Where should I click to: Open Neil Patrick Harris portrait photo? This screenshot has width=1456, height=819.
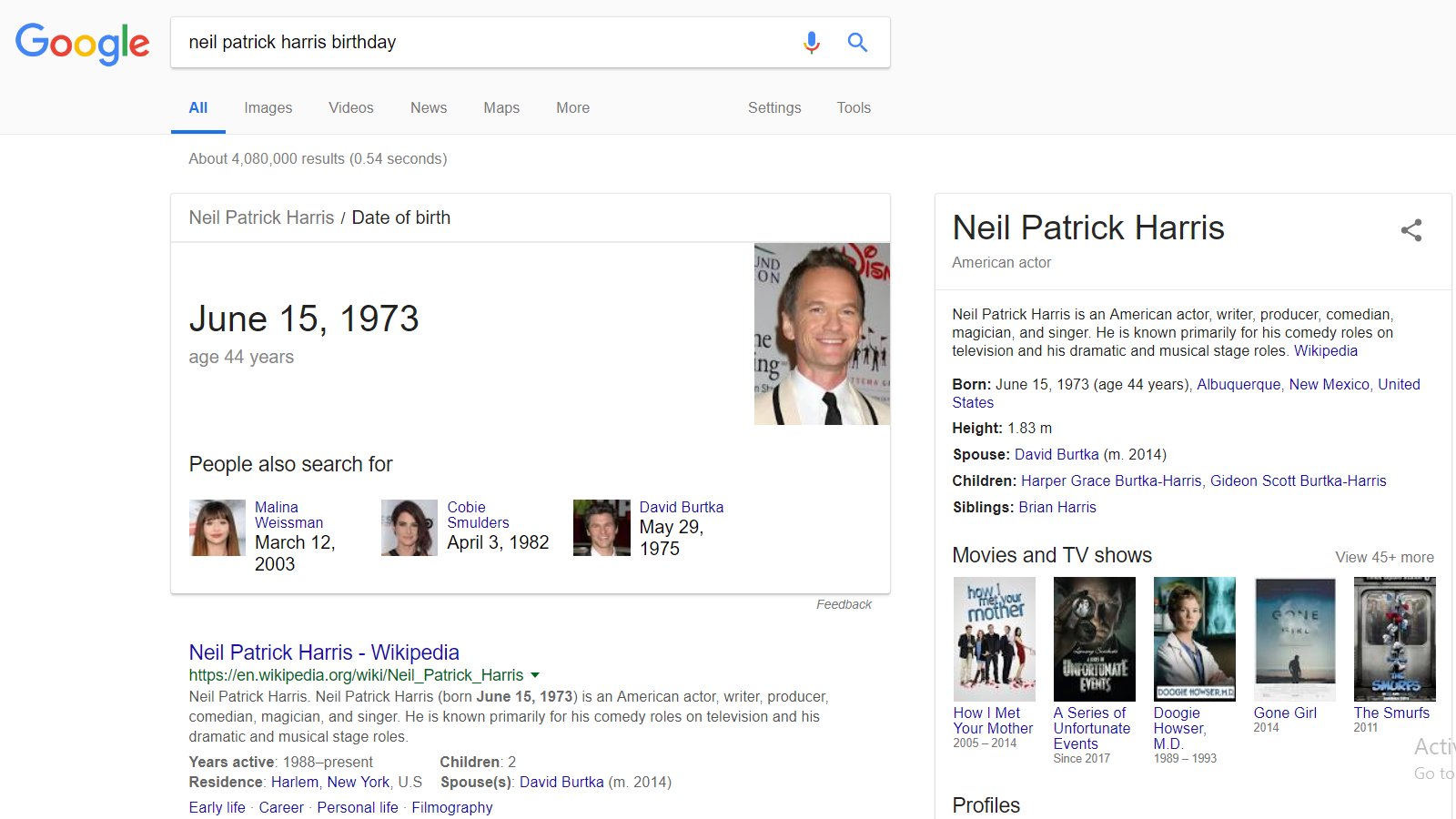click(x=822, y=334)
